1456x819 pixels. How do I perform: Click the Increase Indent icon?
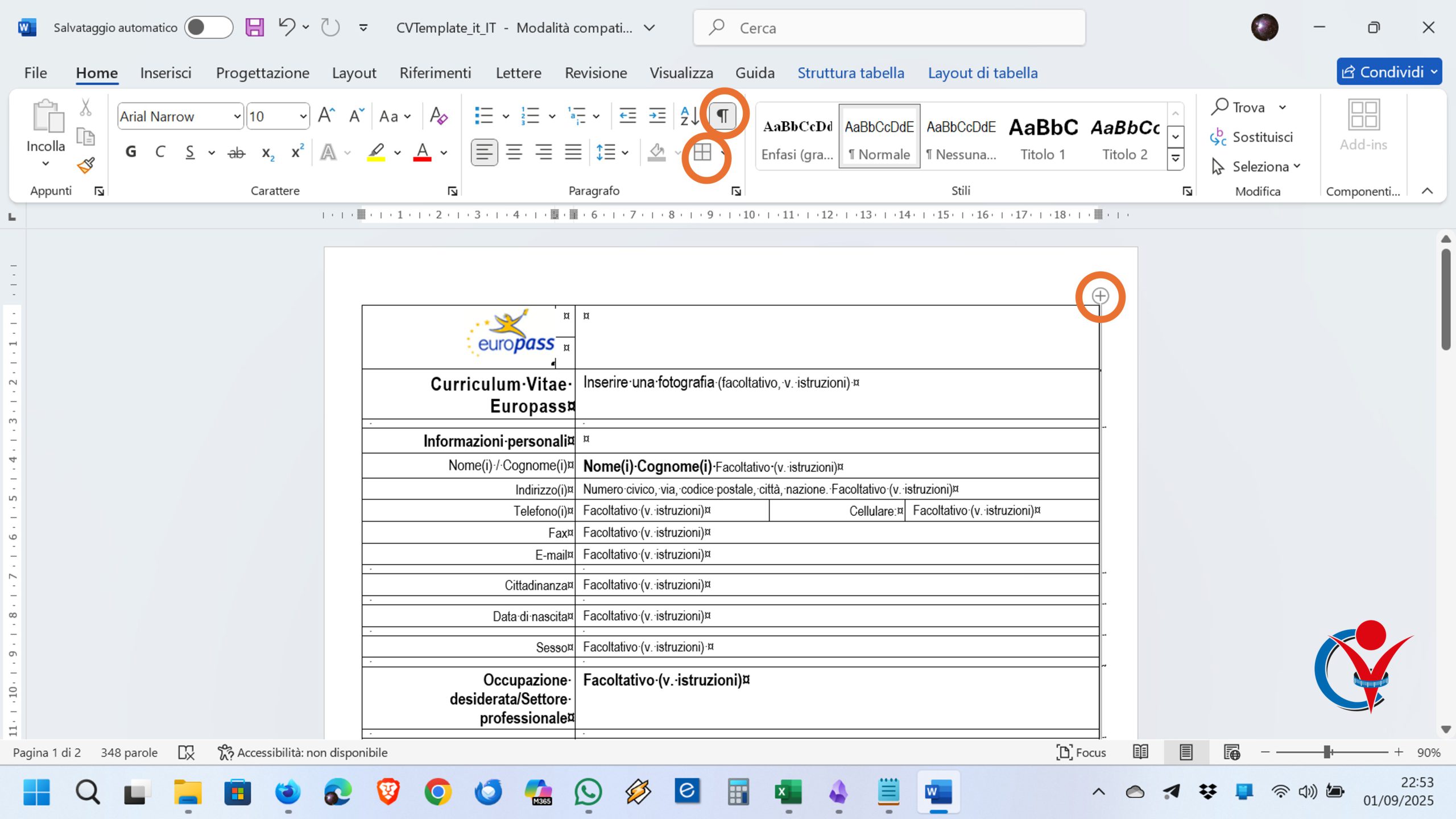click(x=657, y=116)
